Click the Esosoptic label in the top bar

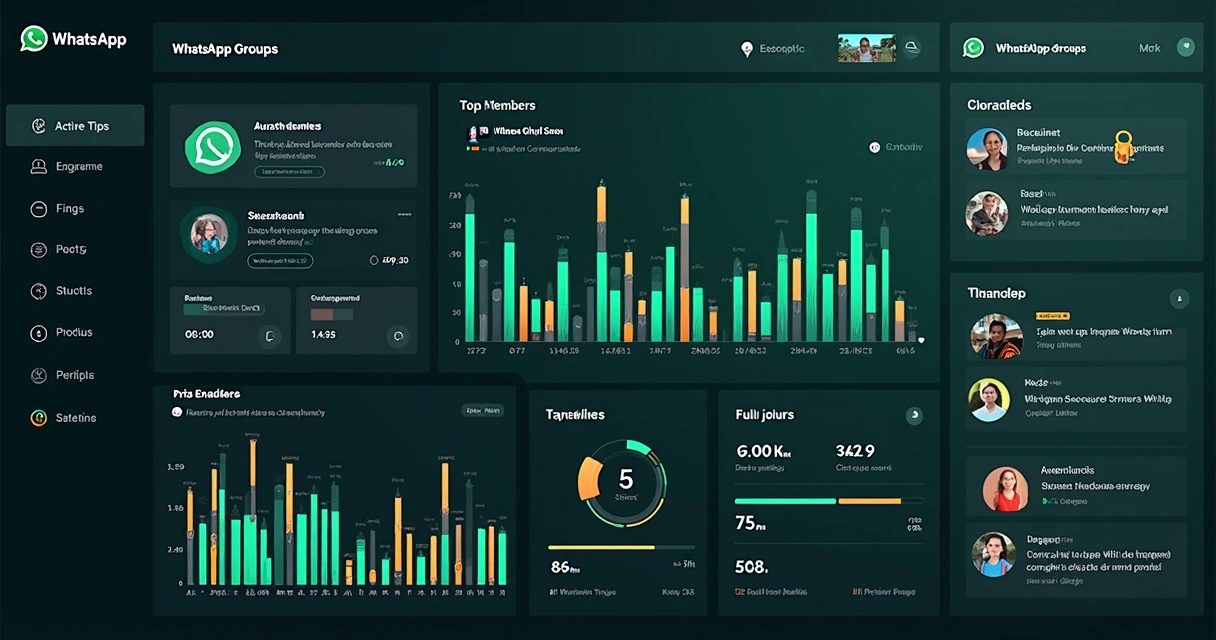[782, 48]
